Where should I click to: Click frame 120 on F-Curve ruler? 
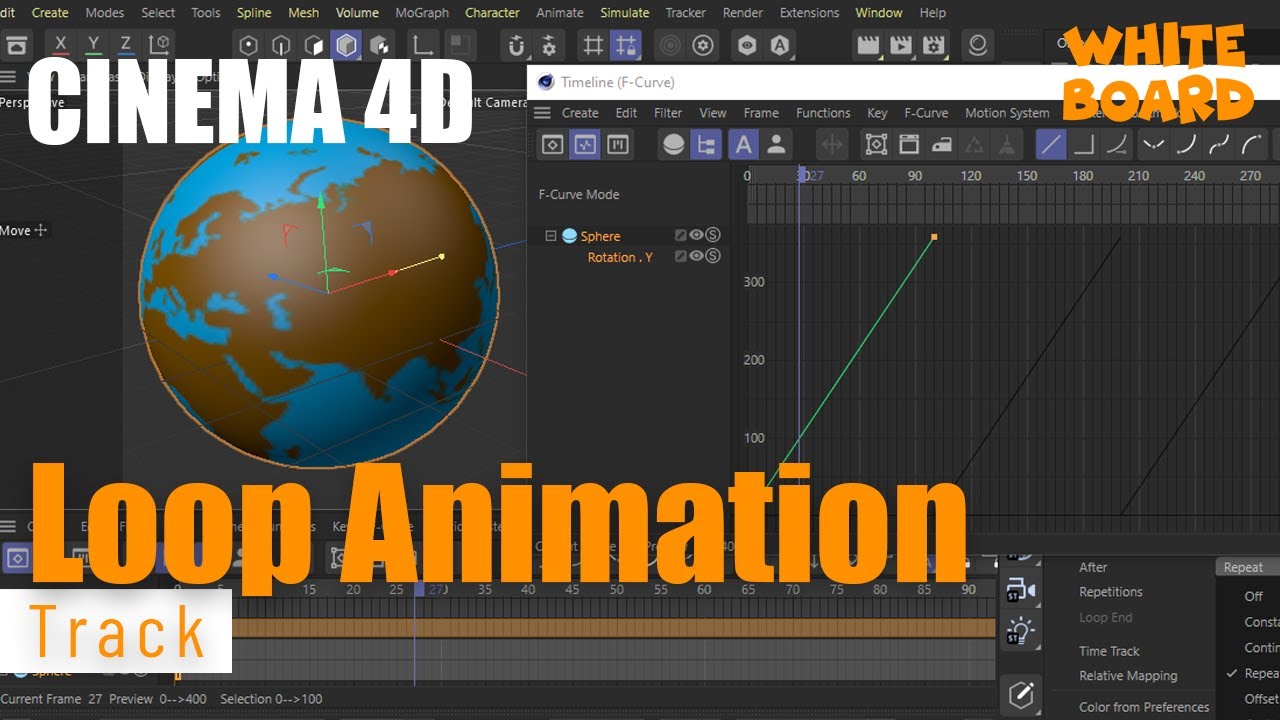pyautogui.click(x=970, y=175)
